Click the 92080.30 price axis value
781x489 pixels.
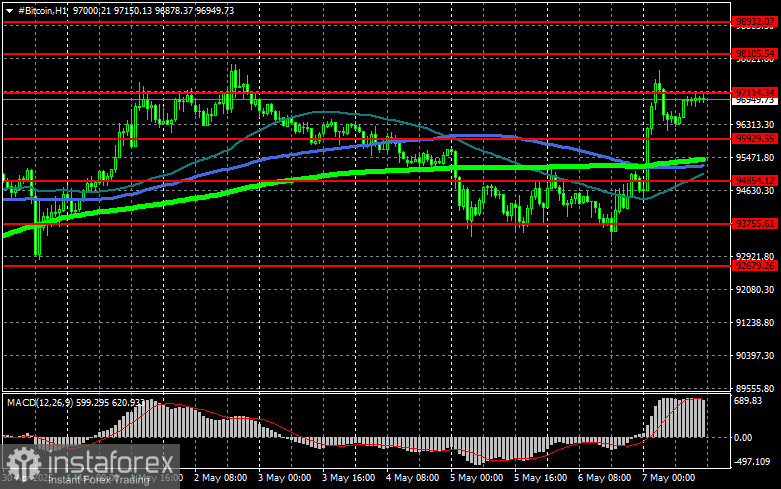[x=755, y=289]
